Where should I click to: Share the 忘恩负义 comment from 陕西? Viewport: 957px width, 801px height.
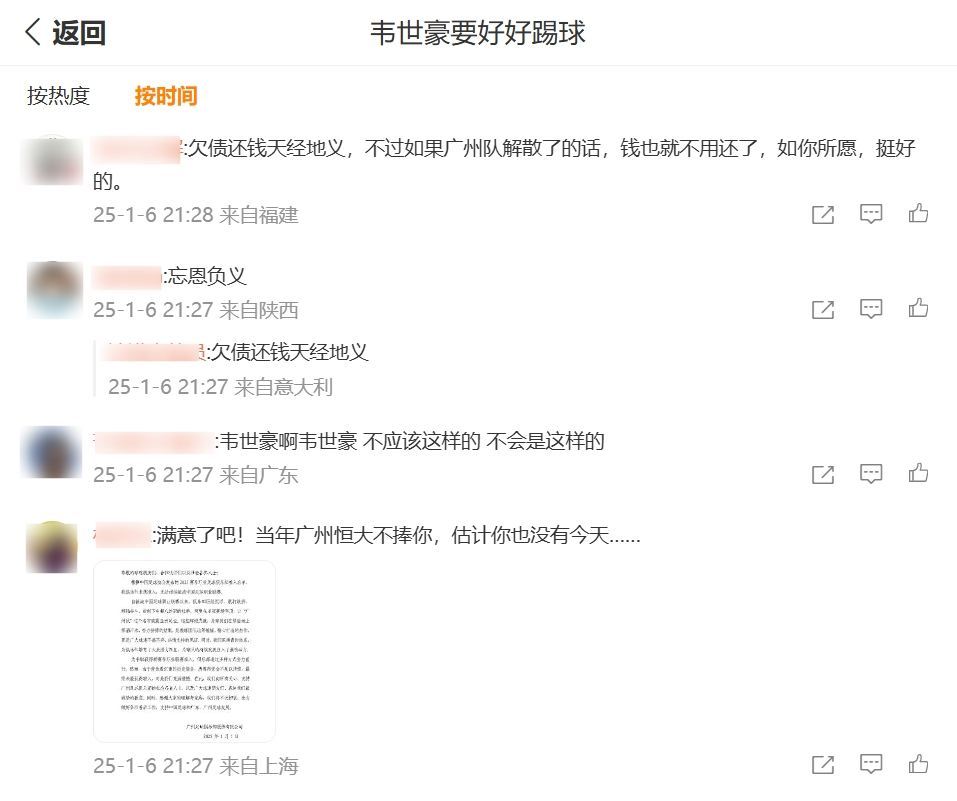coord(823,309)
